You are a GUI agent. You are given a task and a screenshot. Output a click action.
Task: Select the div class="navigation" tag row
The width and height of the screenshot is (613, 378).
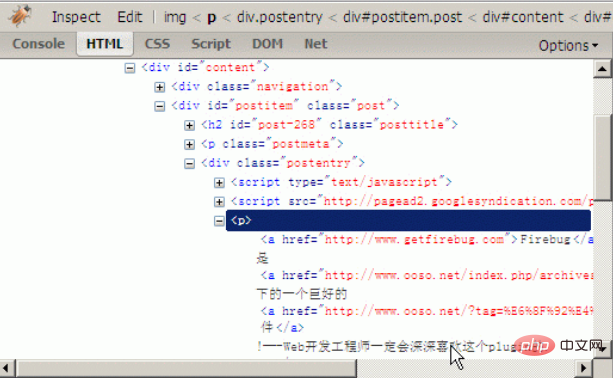pyautogui.click(x=256, y=86)
